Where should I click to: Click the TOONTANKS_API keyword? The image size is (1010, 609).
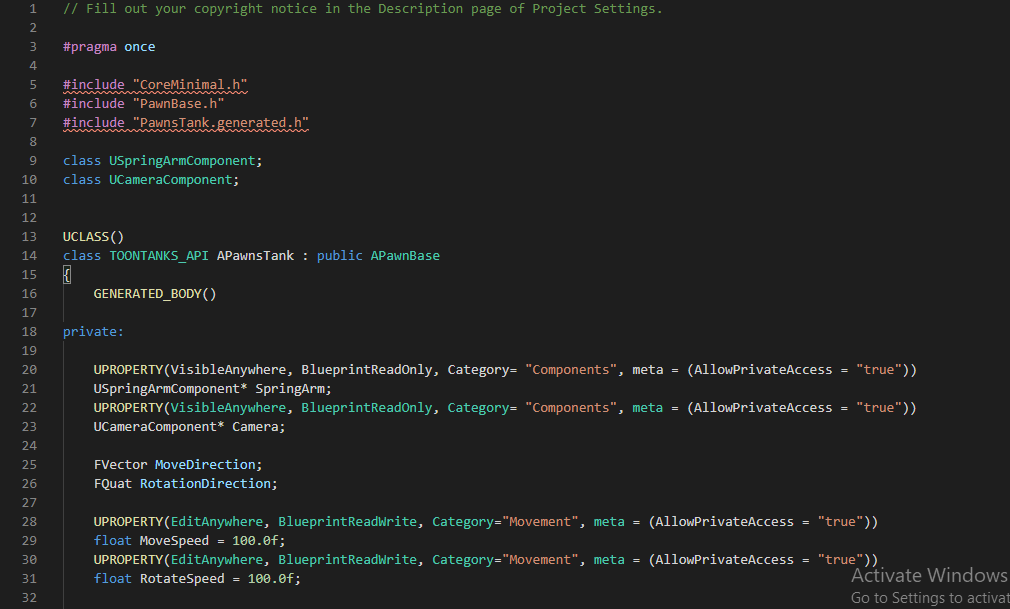click(x=158, y=255)
